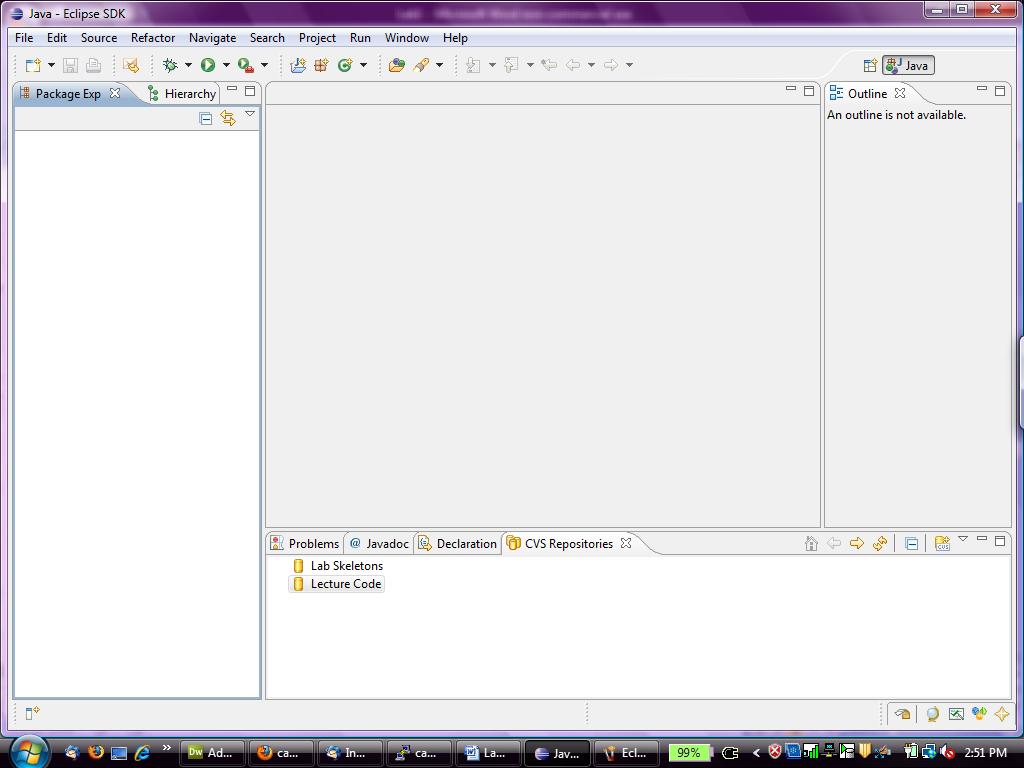The width and height of the screenshot is (1024, 768).
Task: Refresh the CVS Repositories view
Action: tap(880, 543)
